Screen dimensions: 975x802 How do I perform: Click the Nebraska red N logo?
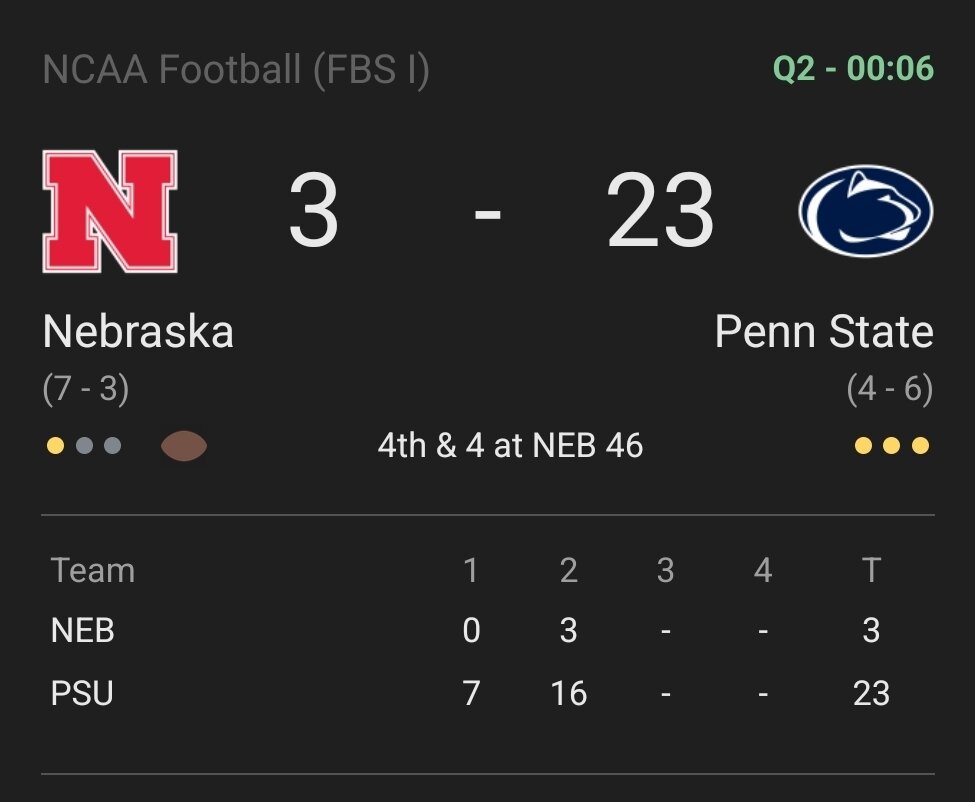point(110,211)
